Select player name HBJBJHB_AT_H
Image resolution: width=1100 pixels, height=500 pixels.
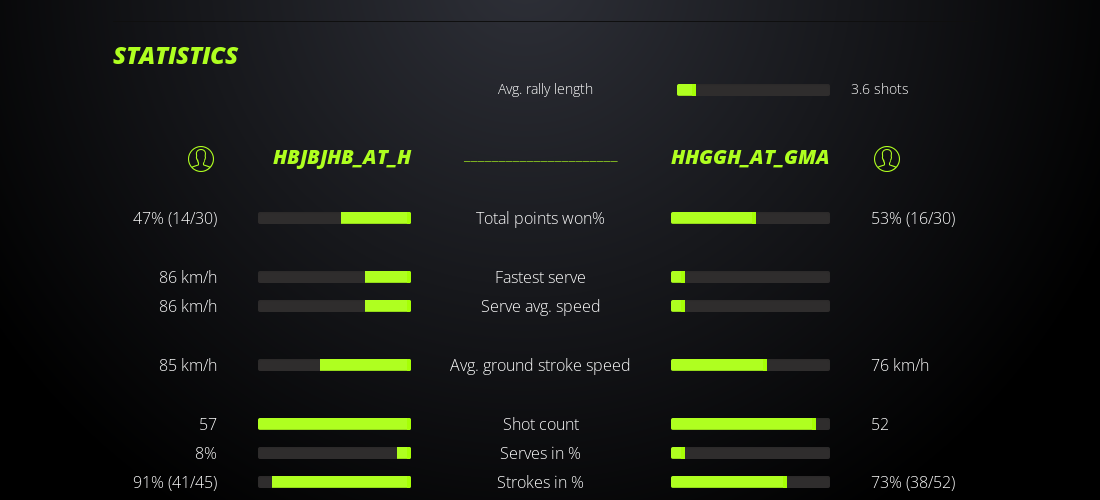342,157
